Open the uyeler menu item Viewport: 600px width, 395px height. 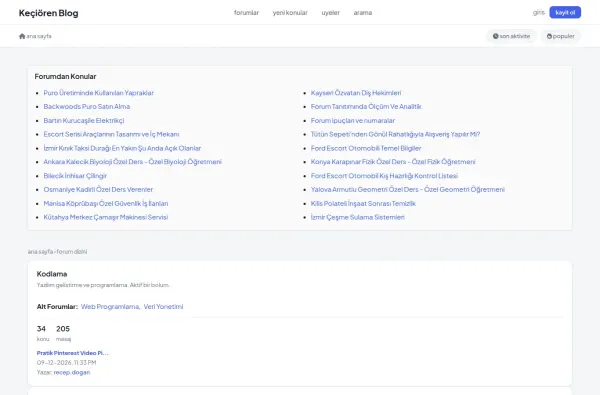tap(331, 13)
